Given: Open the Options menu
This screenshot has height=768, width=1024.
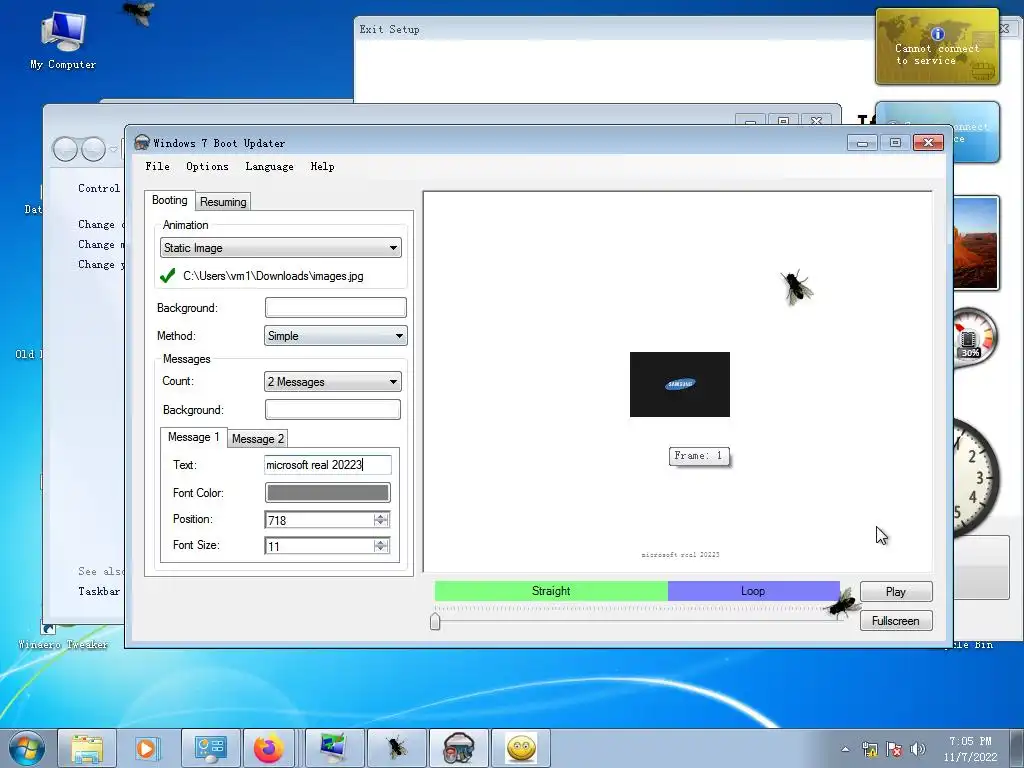Looking at the screenshot, I should click(207, 167).
